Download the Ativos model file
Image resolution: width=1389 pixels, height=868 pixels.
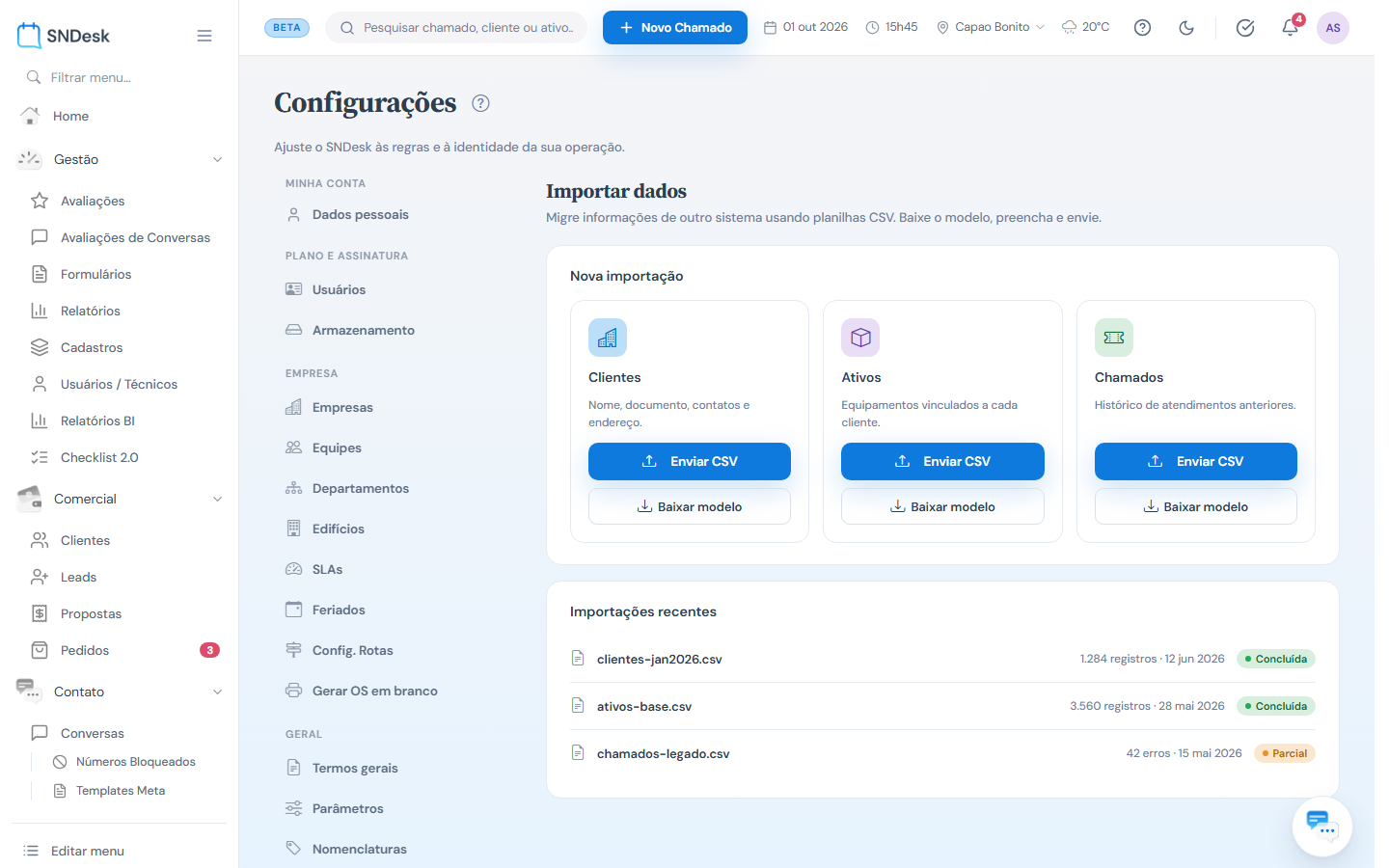tap(942, 506)
